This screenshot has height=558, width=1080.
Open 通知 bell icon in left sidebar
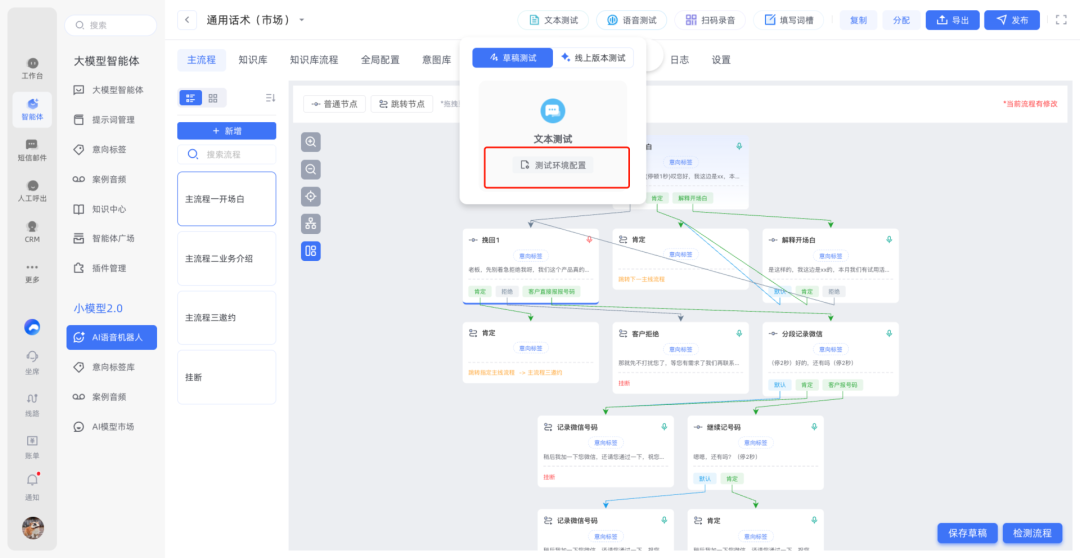(x=32, y=481)
